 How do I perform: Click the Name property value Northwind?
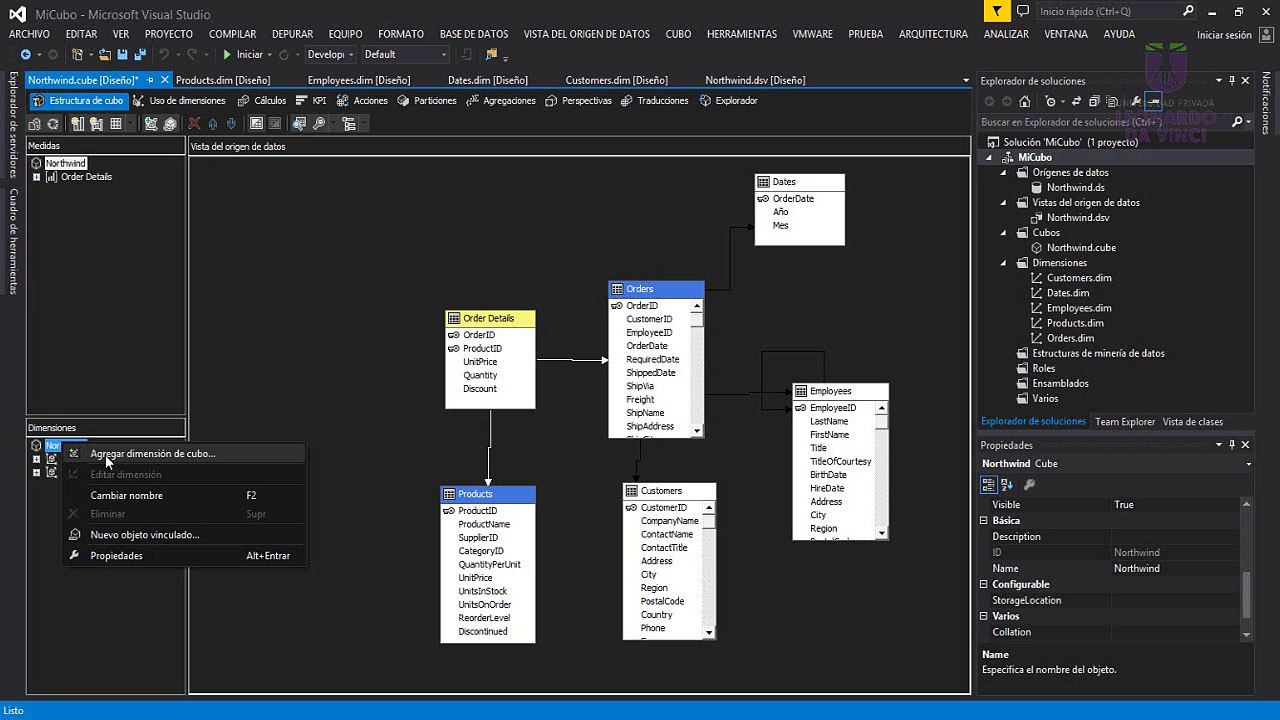click(1137, 569)
